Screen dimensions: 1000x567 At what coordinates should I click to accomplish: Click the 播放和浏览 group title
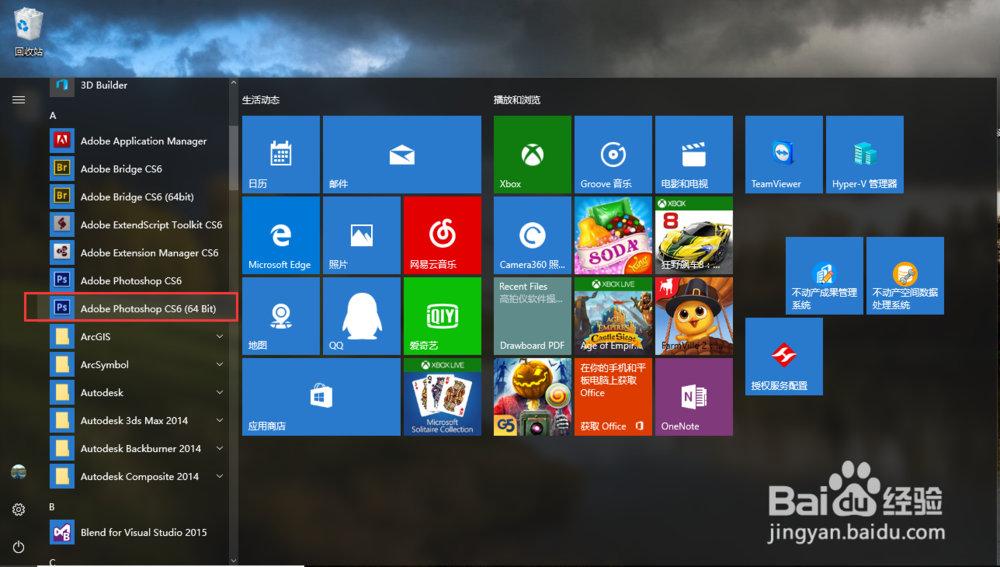(x=517, y=100)
